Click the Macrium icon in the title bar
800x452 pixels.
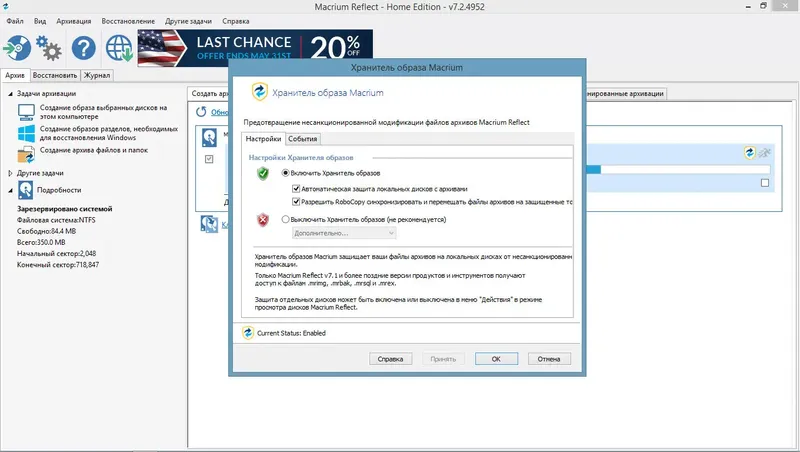6,6
